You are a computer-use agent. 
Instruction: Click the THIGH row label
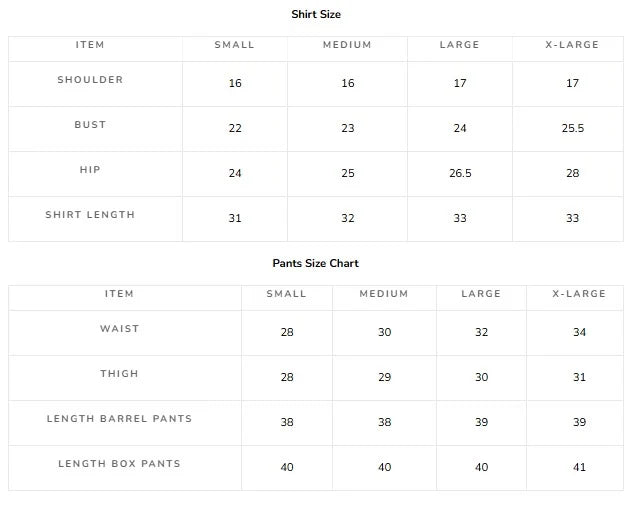(119, 373)
